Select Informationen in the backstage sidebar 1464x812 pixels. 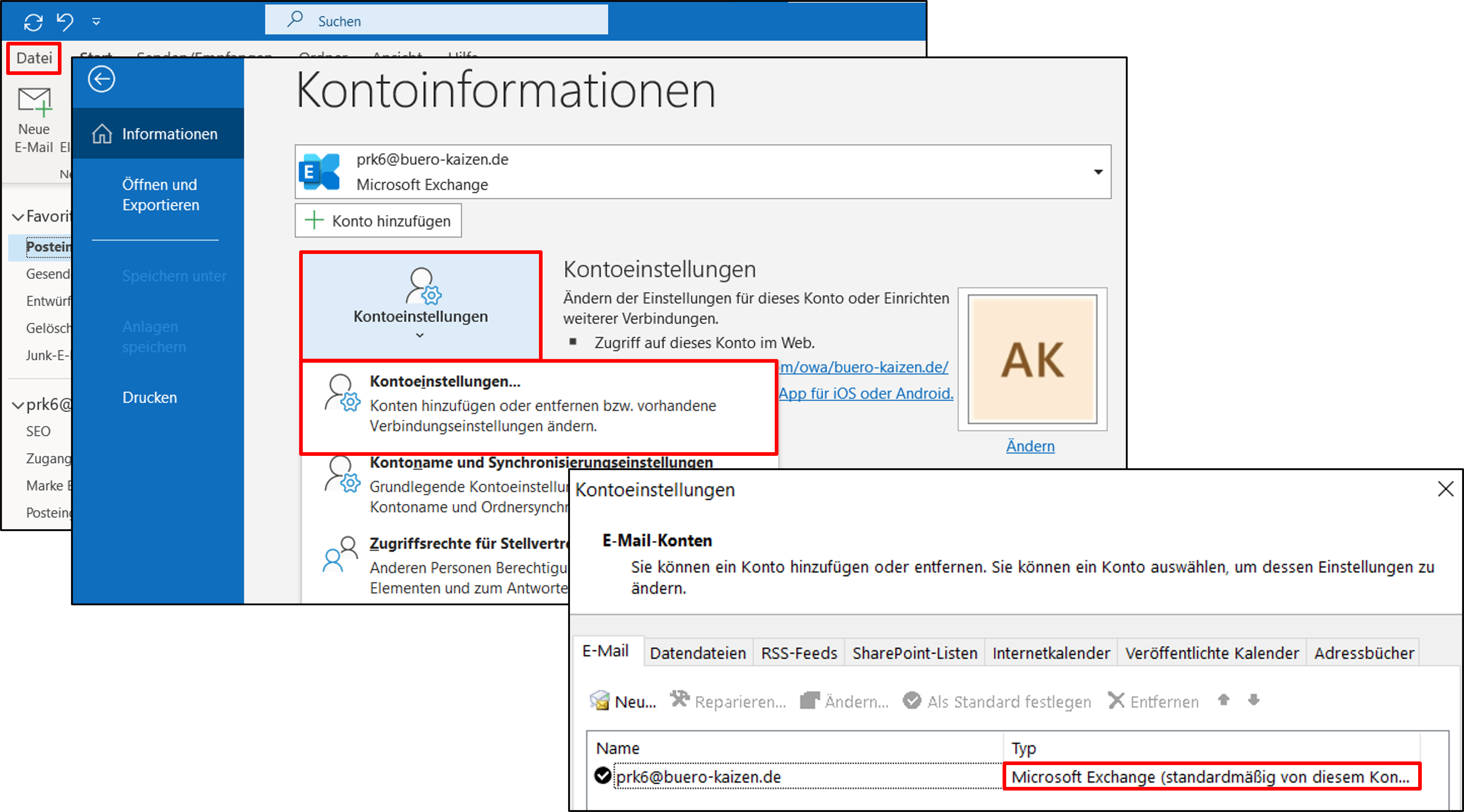pyautogui.click(x=158, y=134)
